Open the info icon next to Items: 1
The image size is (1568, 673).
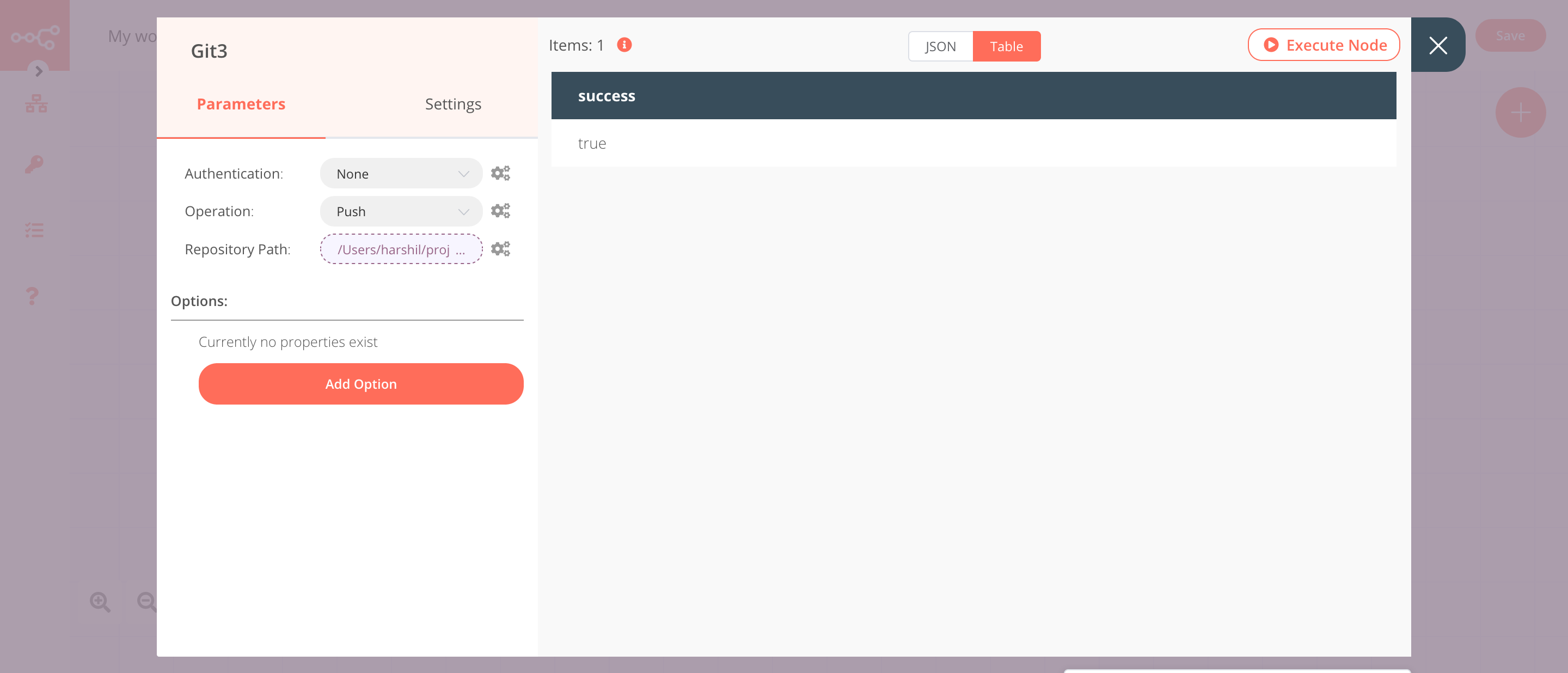tap(623, 45)
